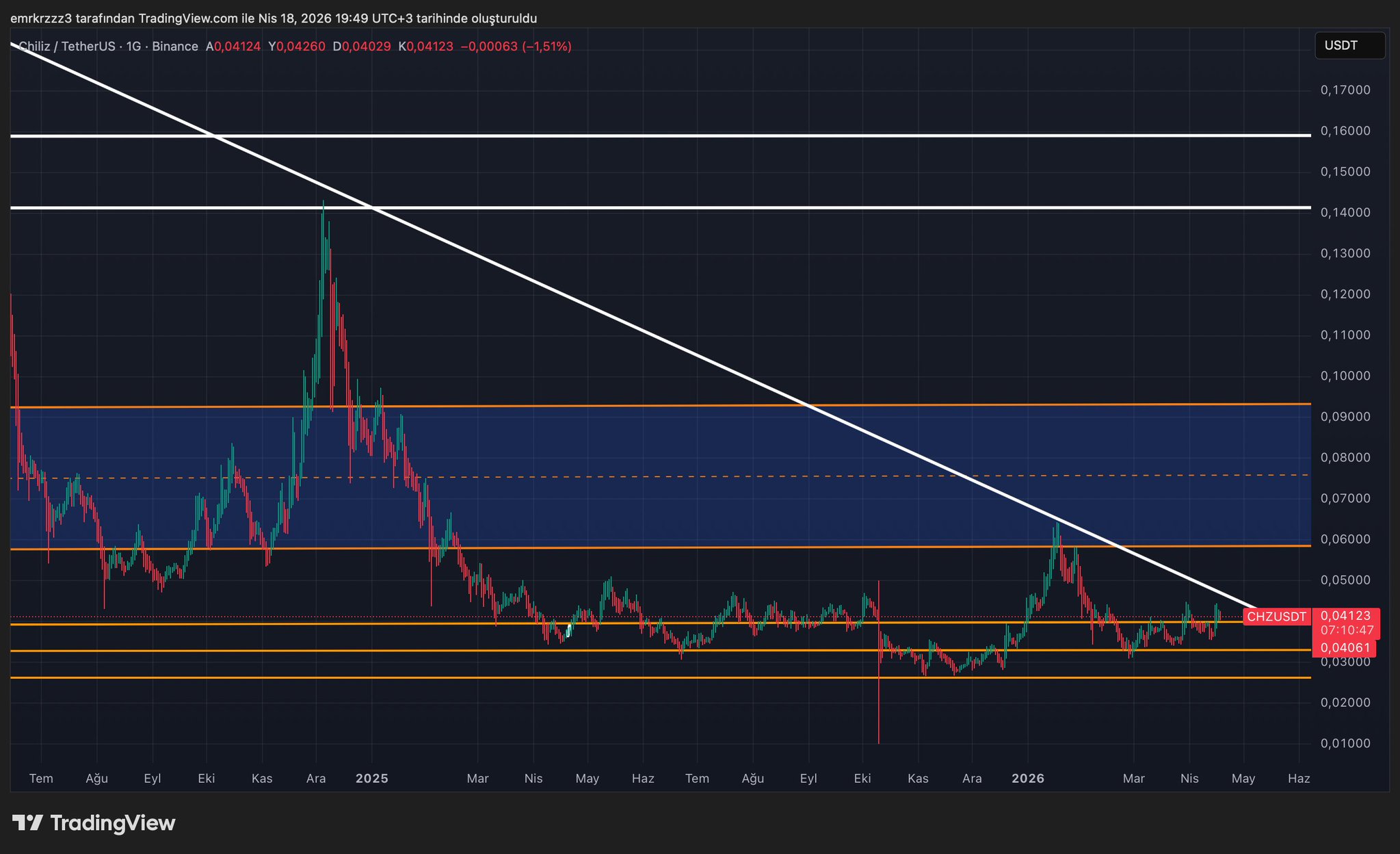The width and height of the screenshot is (1400, 854).
Task: Click the small white marker on the April 2025 candles
Action: pyautogui.click(x=569, y=629)
